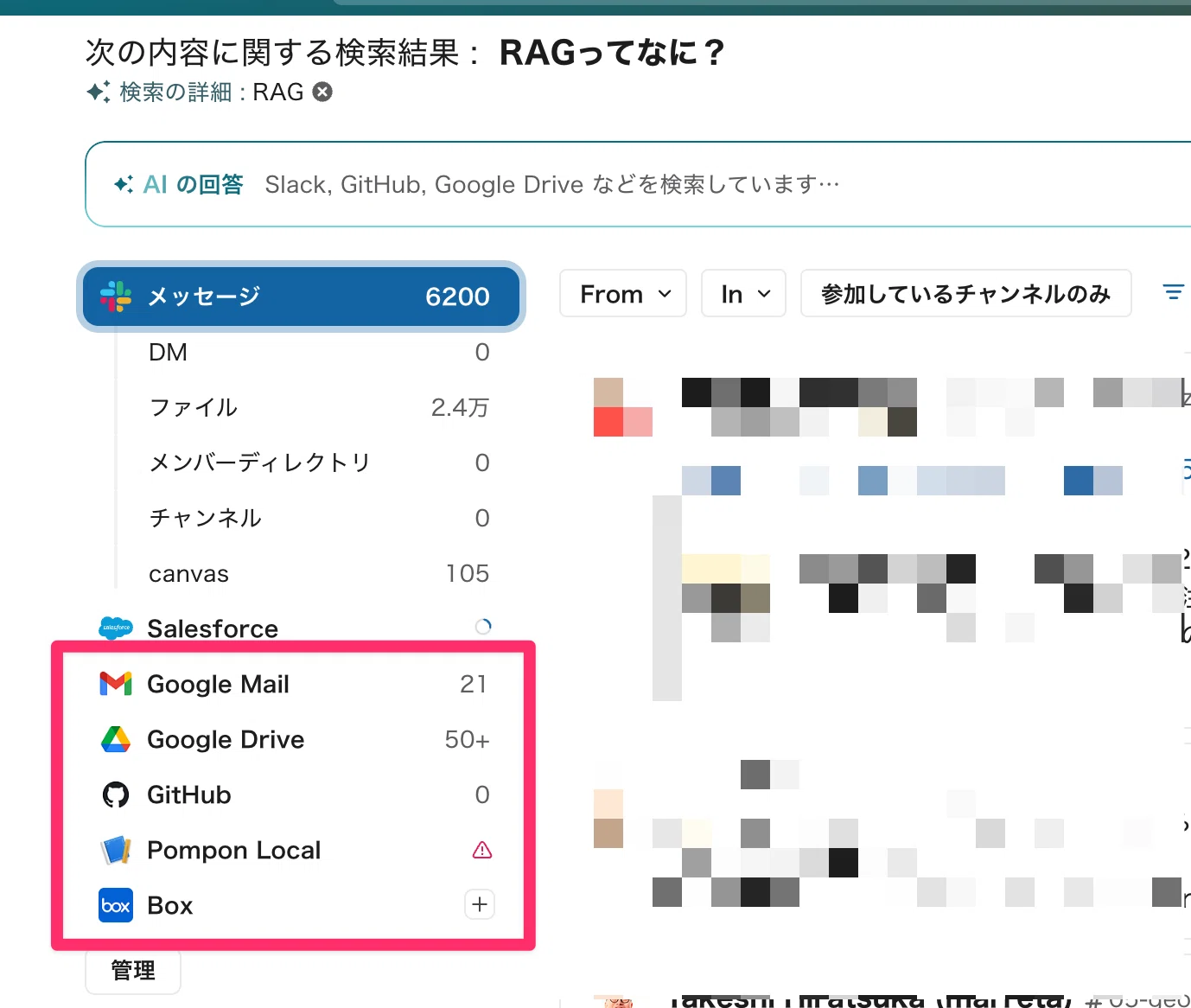Click the sparkle icon beside 検索の詳細
The image size is (1191, 1008).
click(x=98, y=92)
